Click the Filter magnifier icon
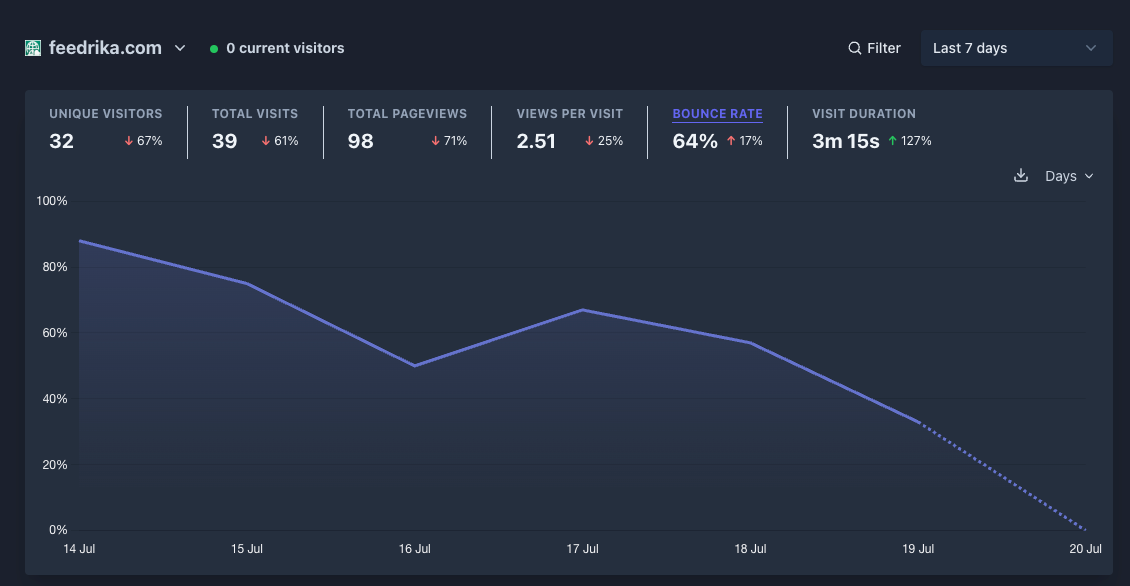Screen dimensions: 1130x586 click(x=855, y=48)
